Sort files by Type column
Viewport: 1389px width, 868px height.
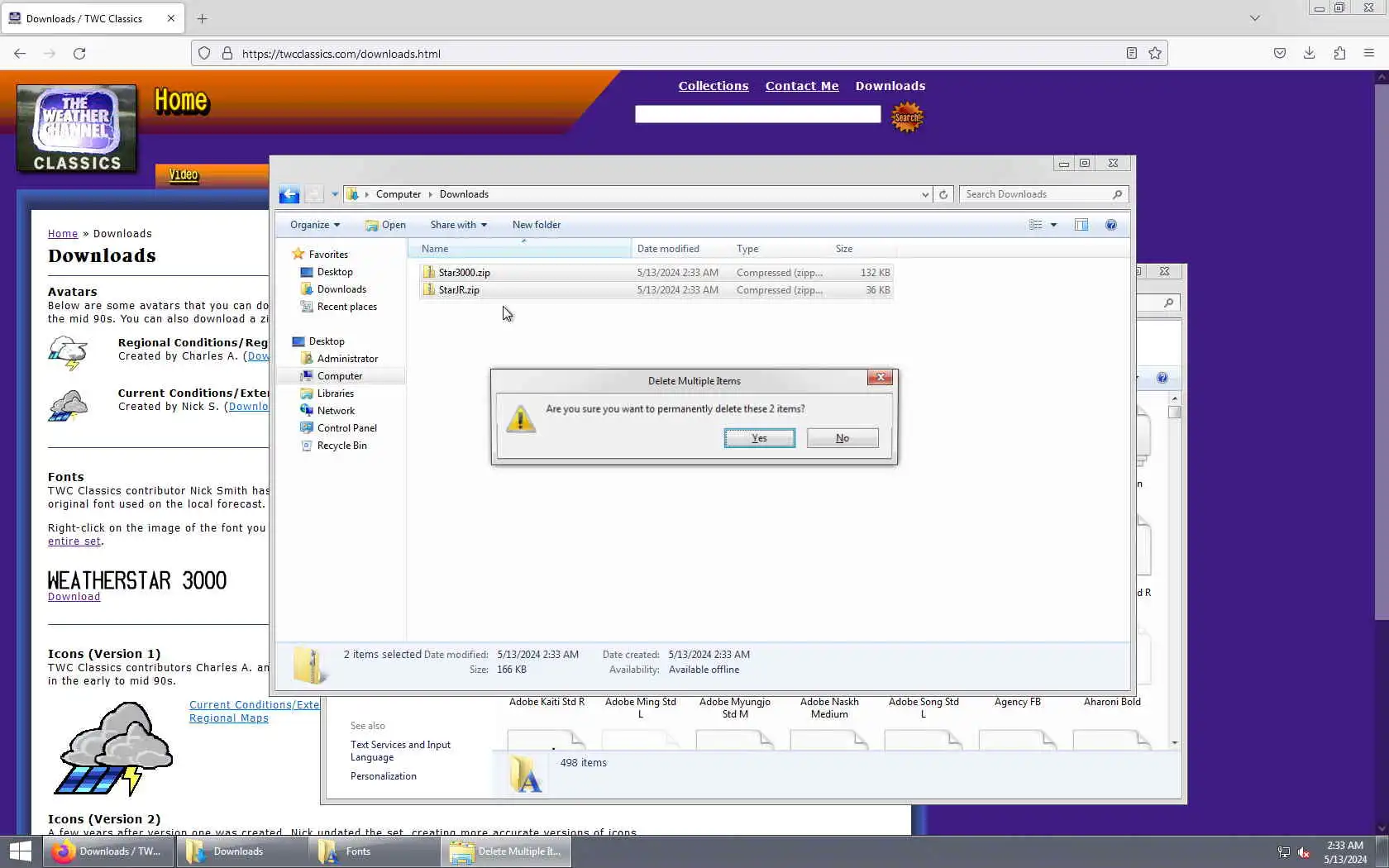tap(780, 249)
